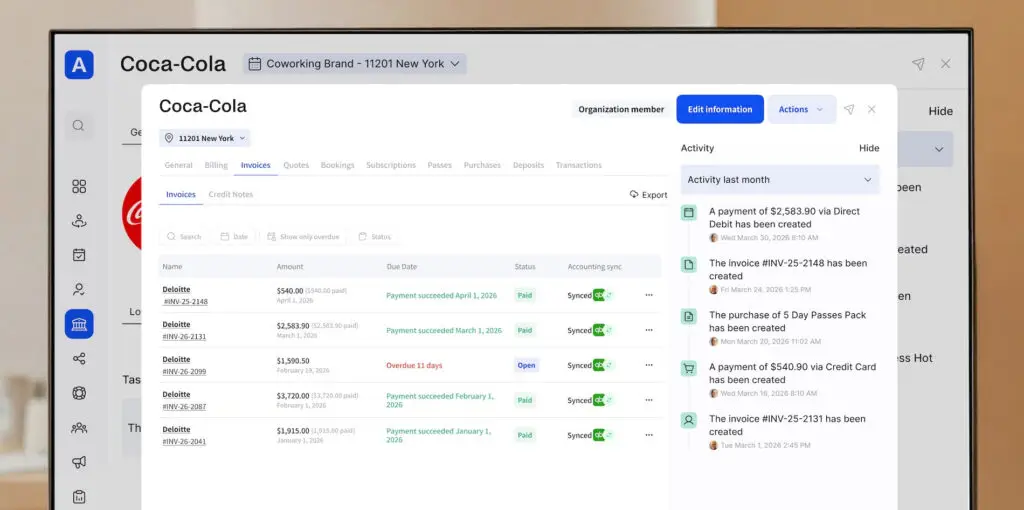
Task: Export the invoices list
Action: (x=648, y=195)
